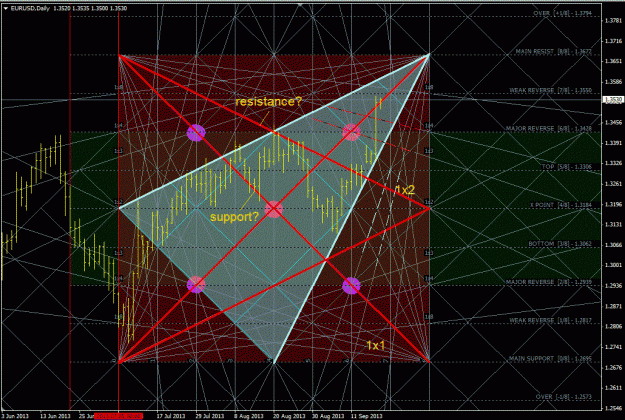This screenshot has height=420, width=625.
Task: Click the 3 Jun 2013 date label
Action: [15, 416]
